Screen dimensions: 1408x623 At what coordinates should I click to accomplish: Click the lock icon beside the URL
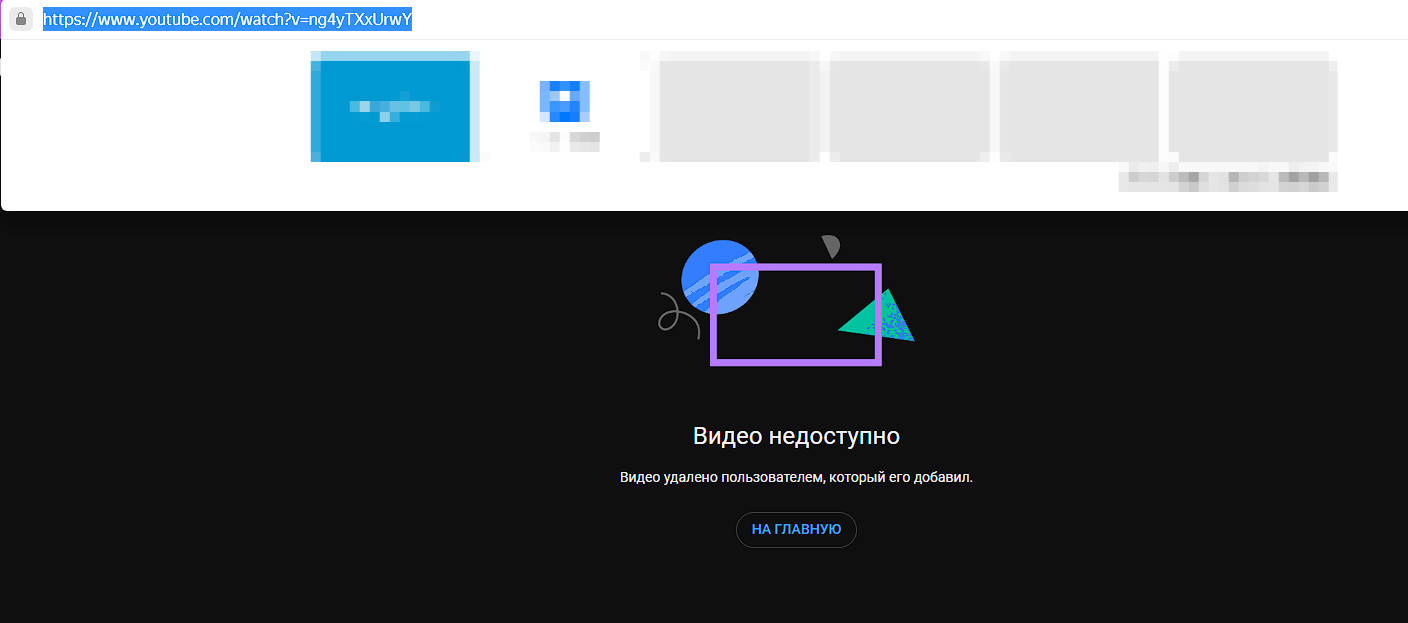[22, 20]
